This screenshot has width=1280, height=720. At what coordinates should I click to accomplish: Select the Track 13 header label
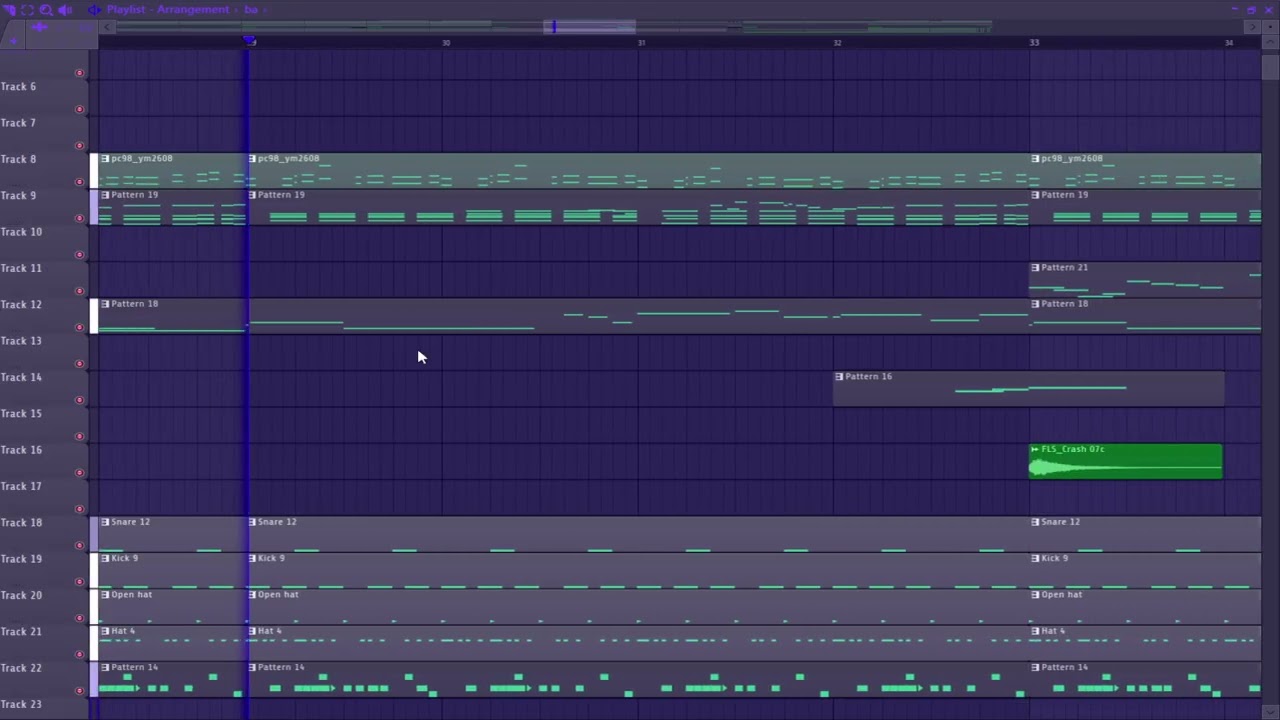21,341
